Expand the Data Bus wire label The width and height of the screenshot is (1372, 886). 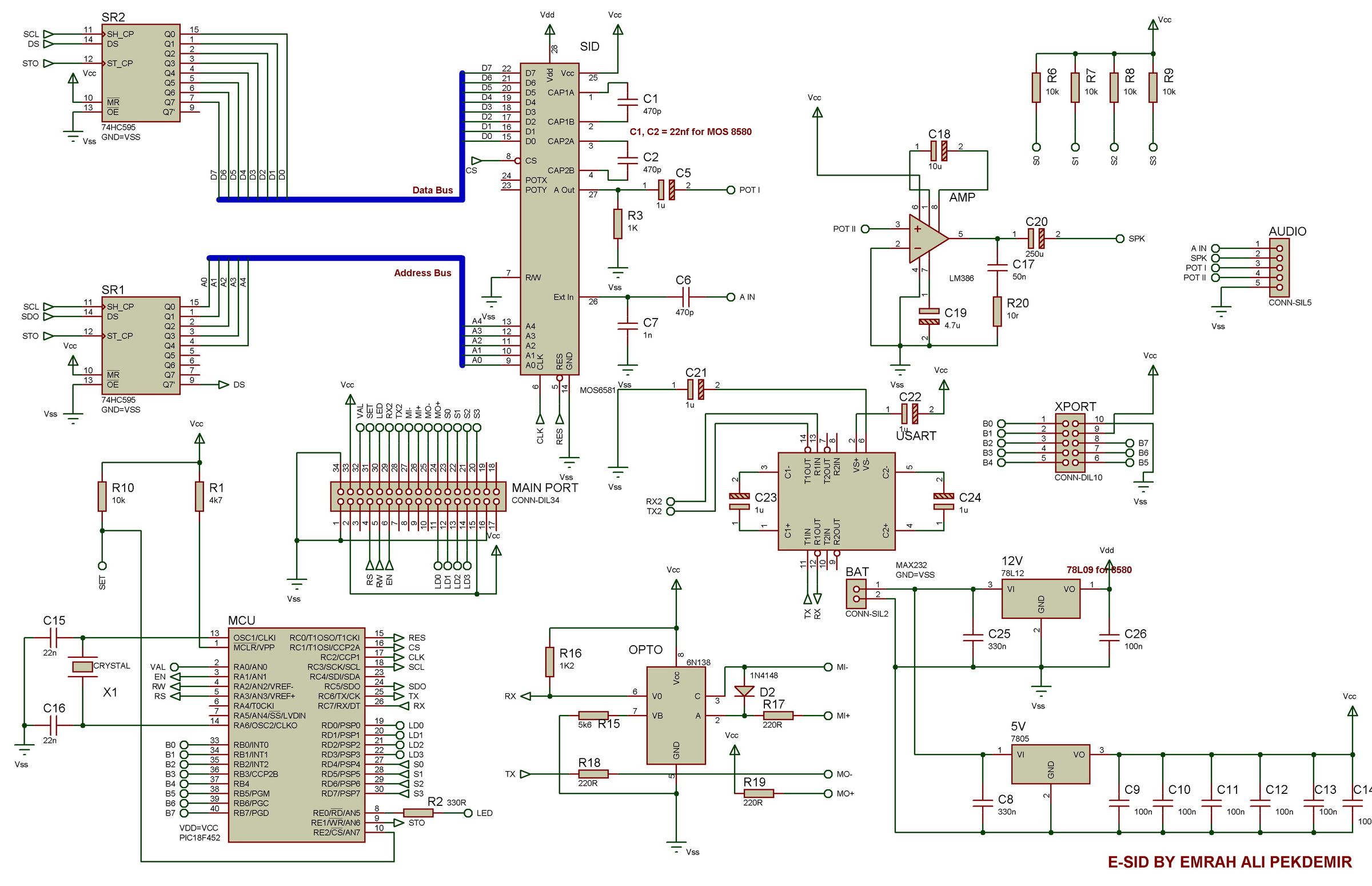(x=432, y=190)
